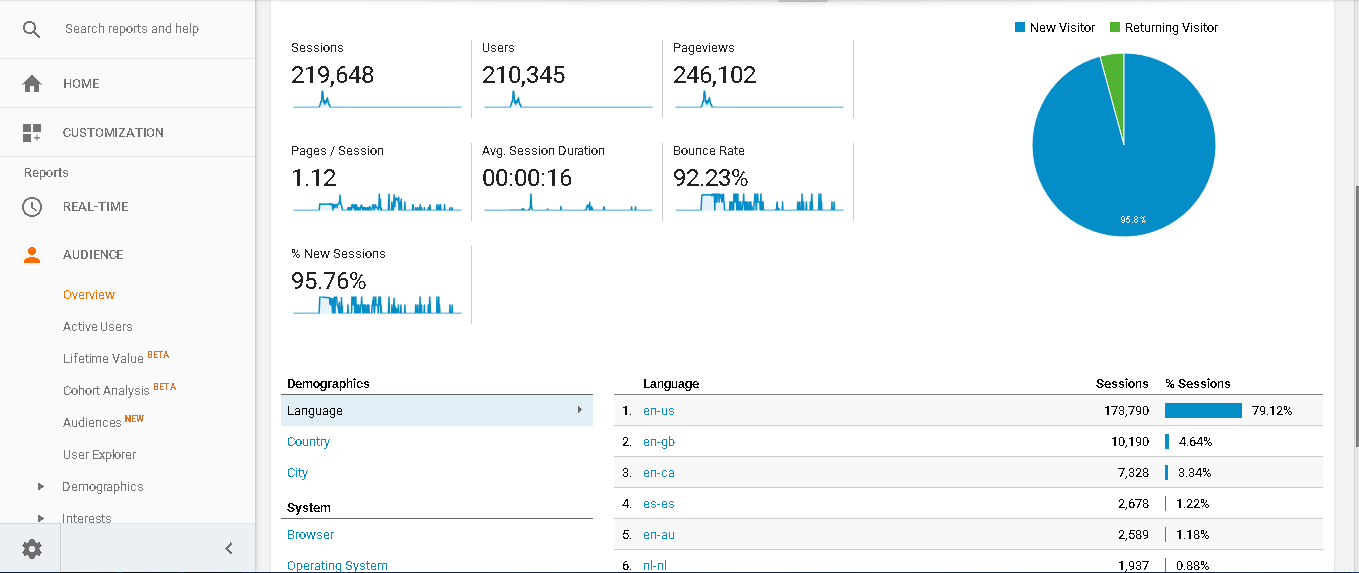Viewport: 1359px width, 573px height.
Task: Click the 95.76% New Sessions value
Action: (328, 281)
